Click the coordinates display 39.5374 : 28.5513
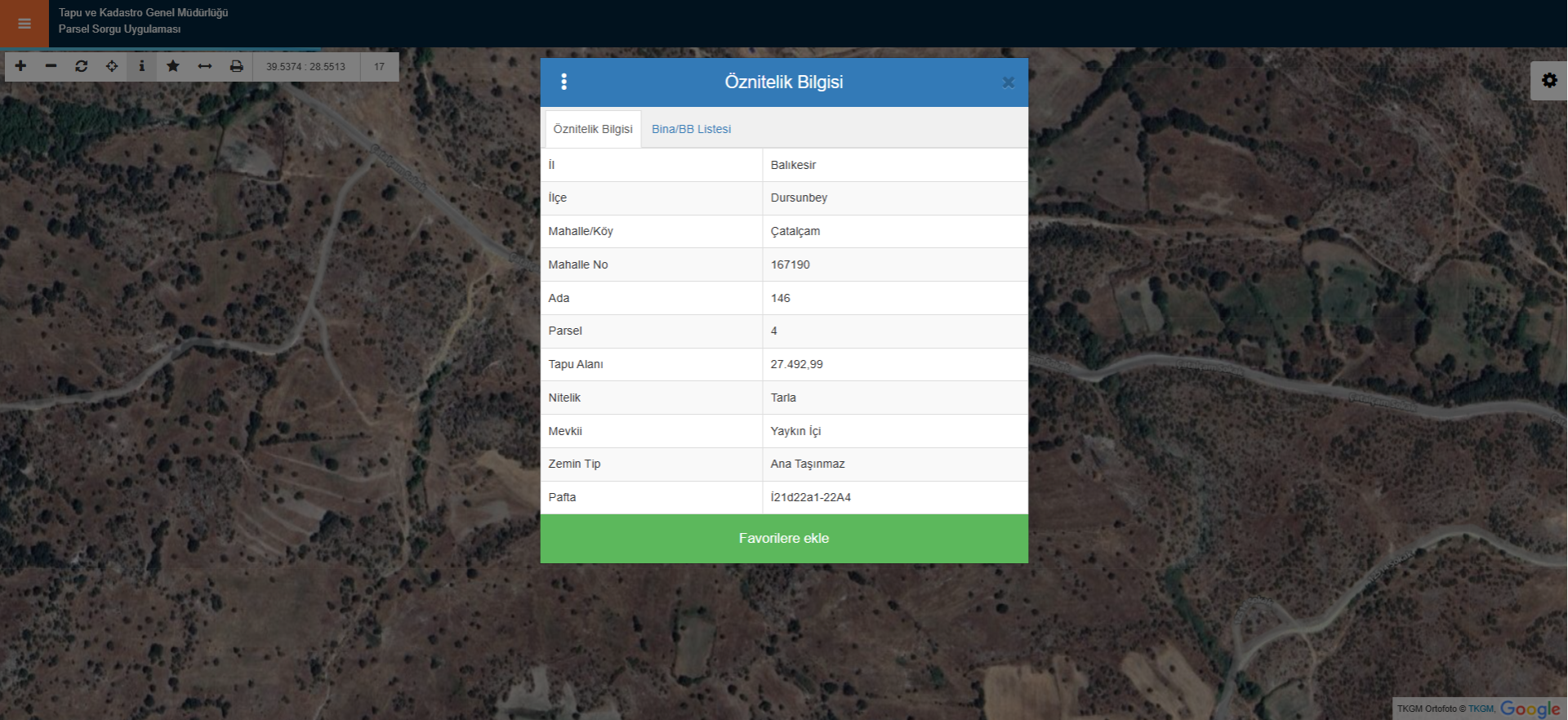The height and width of the screenshot is (720, 1568). (x=305, y=67)
